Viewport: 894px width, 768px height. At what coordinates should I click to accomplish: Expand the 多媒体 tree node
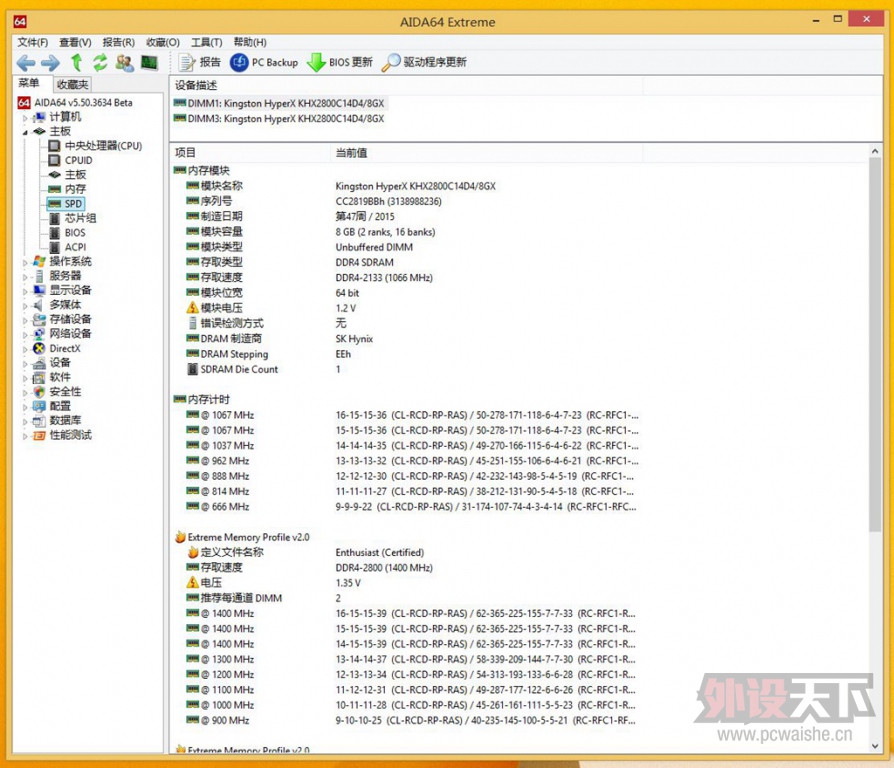click(x=25, y=306)
